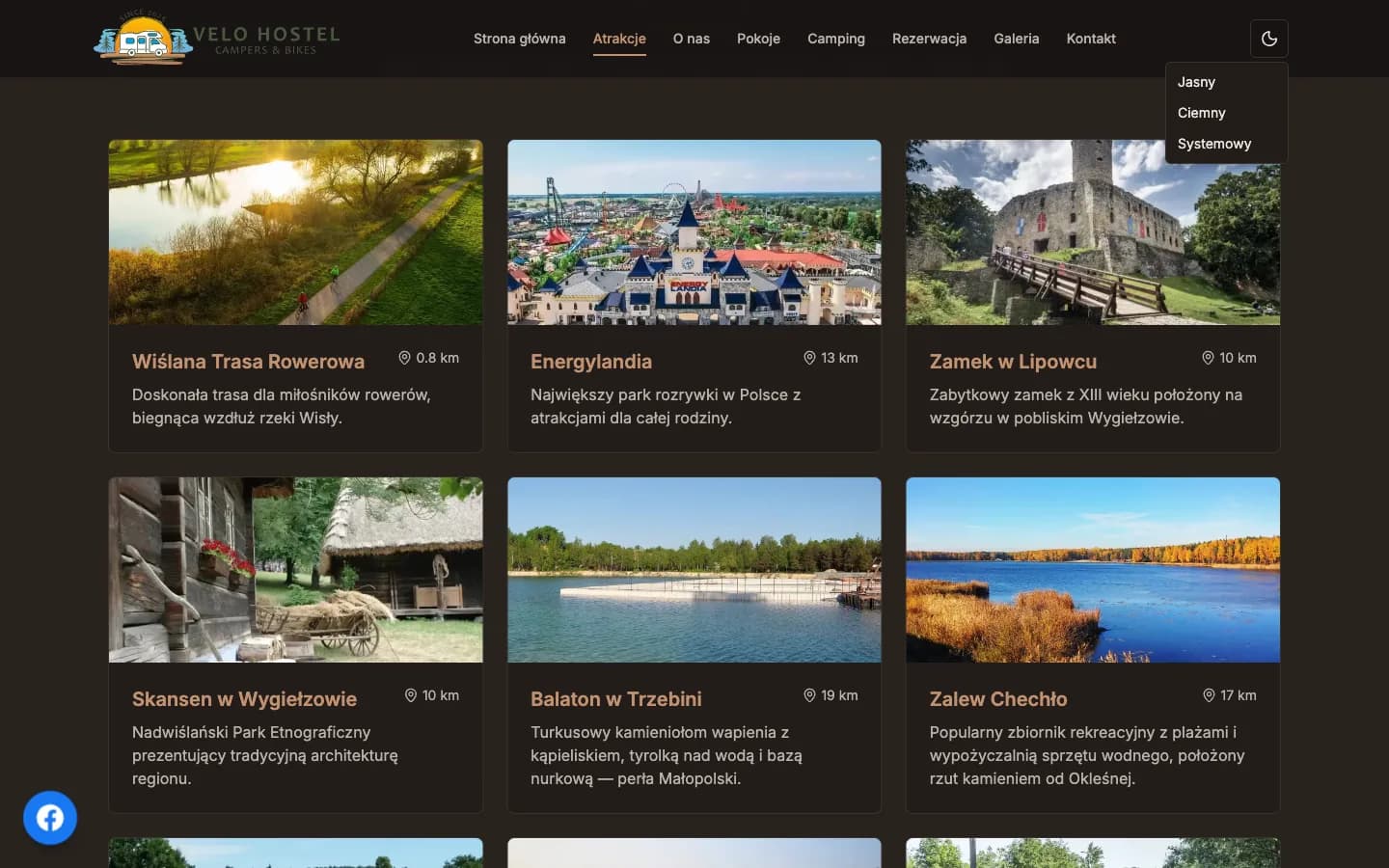Open the Facebook floating button
This screenshot has width=1389, height=868.
tap(50, 818)
